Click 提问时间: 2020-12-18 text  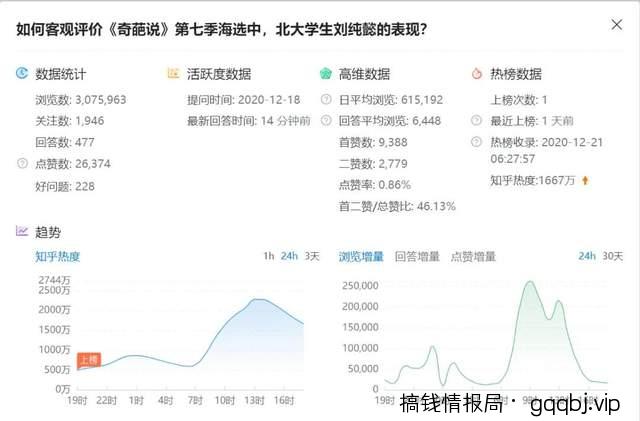click(x=244, y=100)
